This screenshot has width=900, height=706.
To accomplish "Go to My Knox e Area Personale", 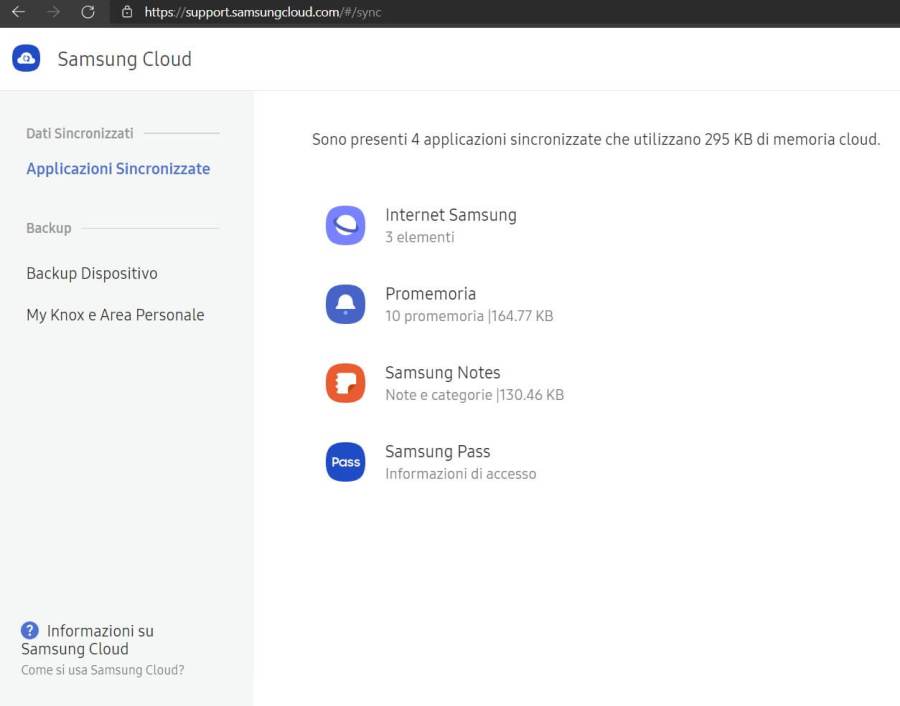I will tap(115, 315).
